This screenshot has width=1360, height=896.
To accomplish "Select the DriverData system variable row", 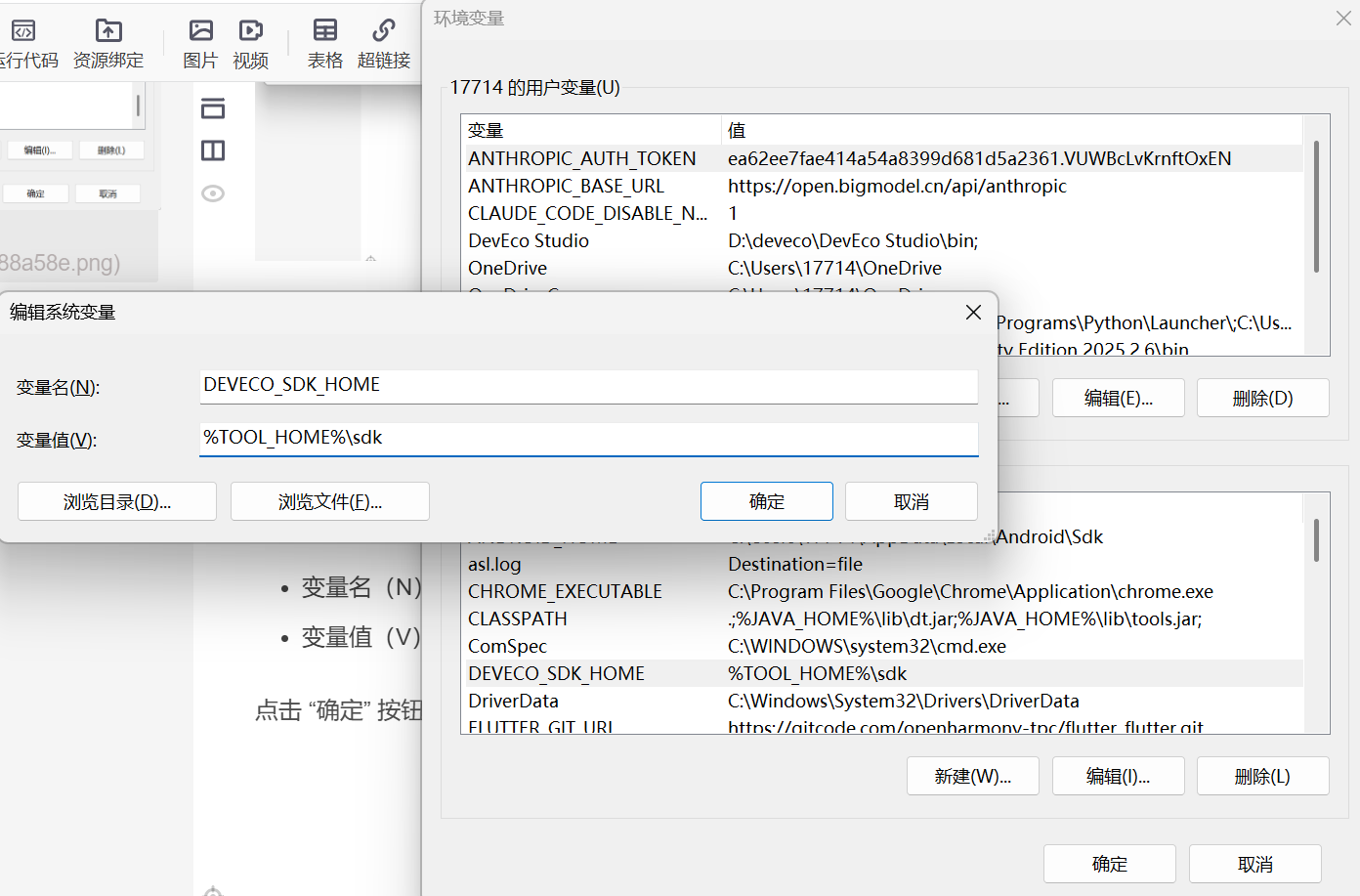I will pos(882,701).
